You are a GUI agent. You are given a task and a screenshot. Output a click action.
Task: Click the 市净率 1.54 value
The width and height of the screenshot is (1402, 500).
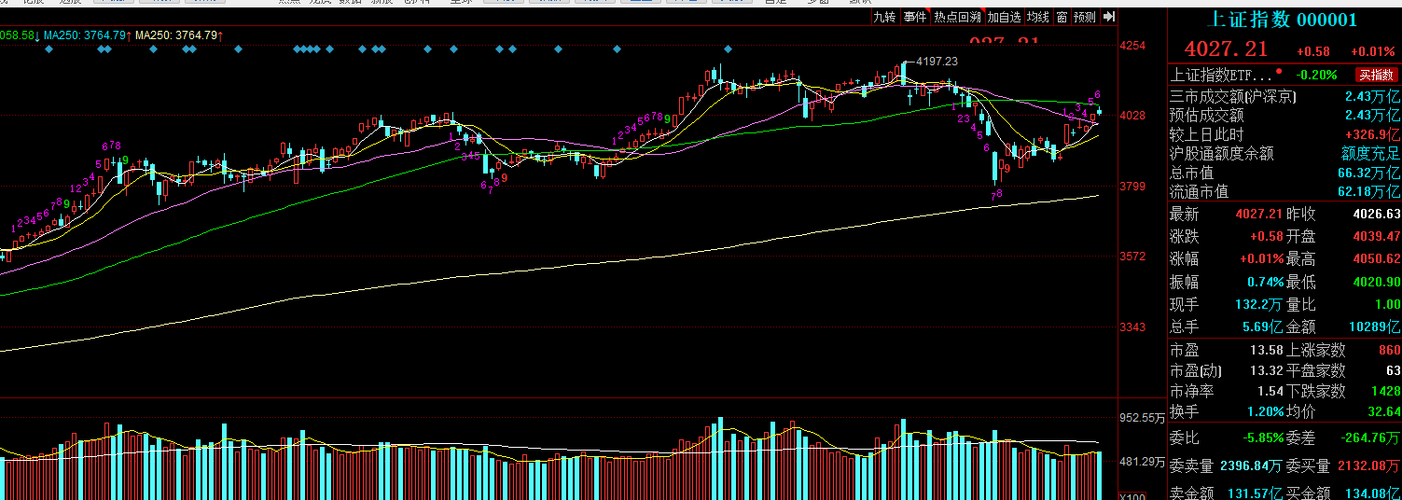[1272, 392]
